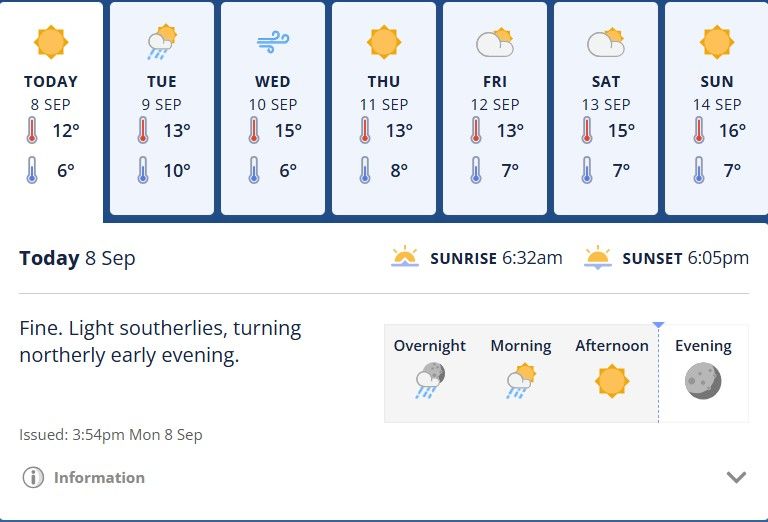The height and width of the screenshot is (522, 768).
Task: Click the red high temperature thermometer for Today
Action: pos(32,130)
